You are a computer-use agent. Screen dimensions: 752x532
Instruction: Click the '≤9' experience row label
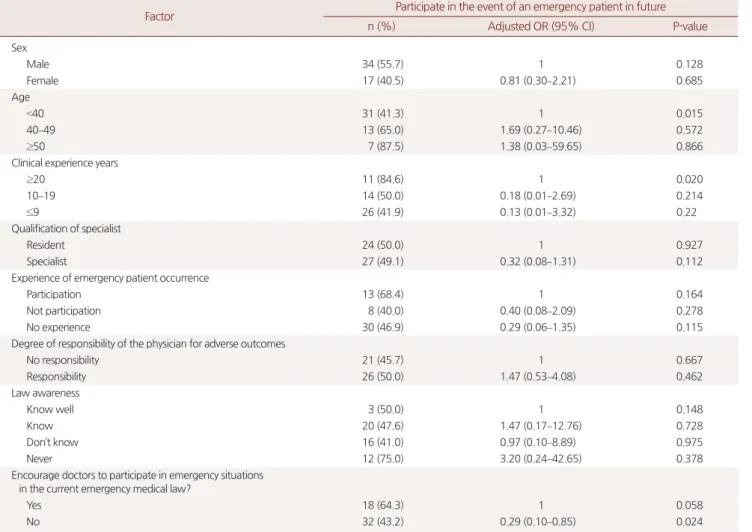33,212
